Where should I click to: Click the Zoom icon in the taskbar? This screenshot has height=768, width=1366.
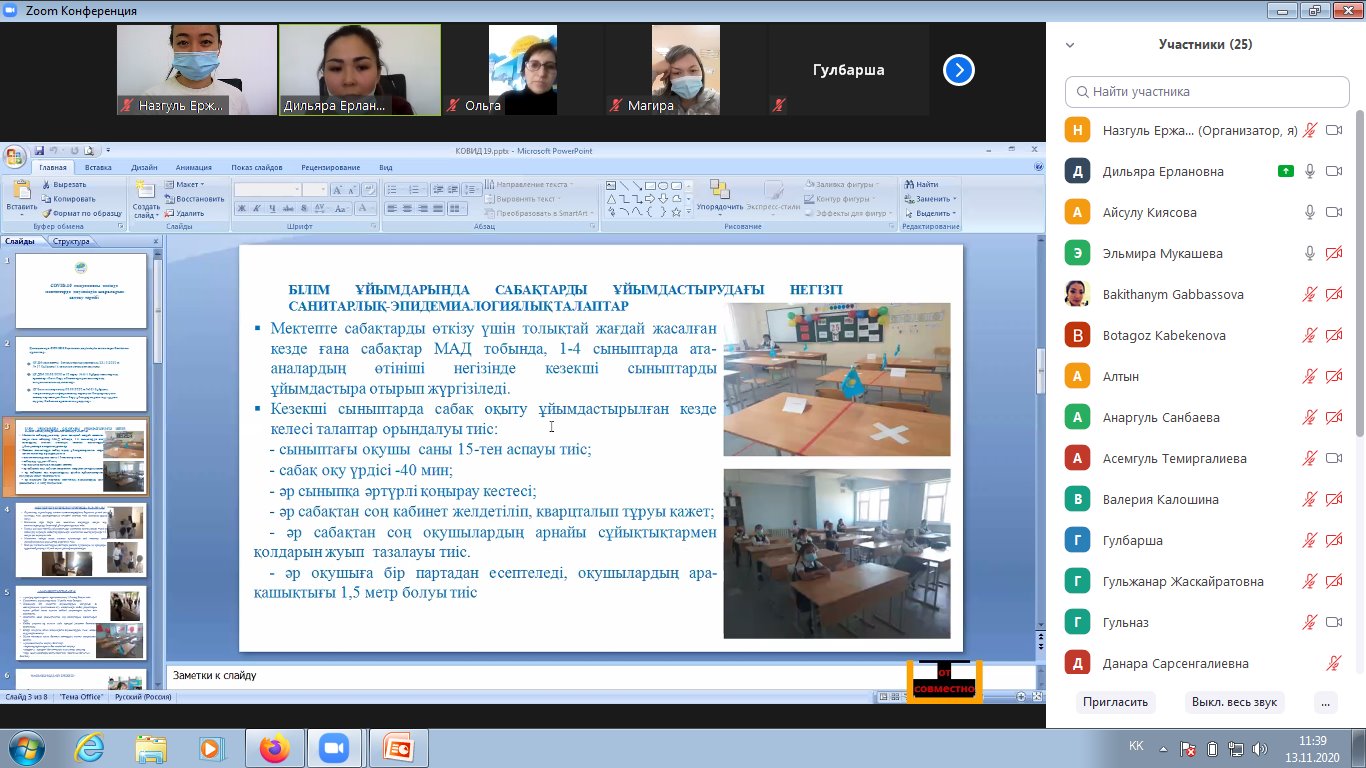click(333, 747)
